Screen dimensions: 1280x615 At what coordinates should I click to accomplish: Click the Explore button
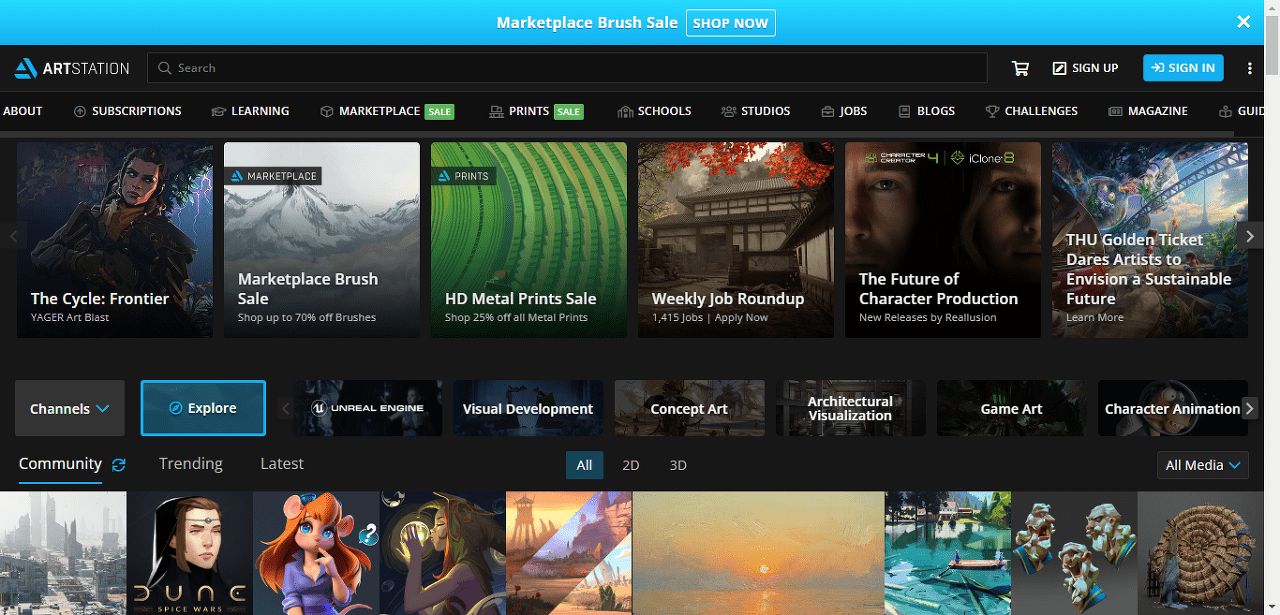coord(203,408)
